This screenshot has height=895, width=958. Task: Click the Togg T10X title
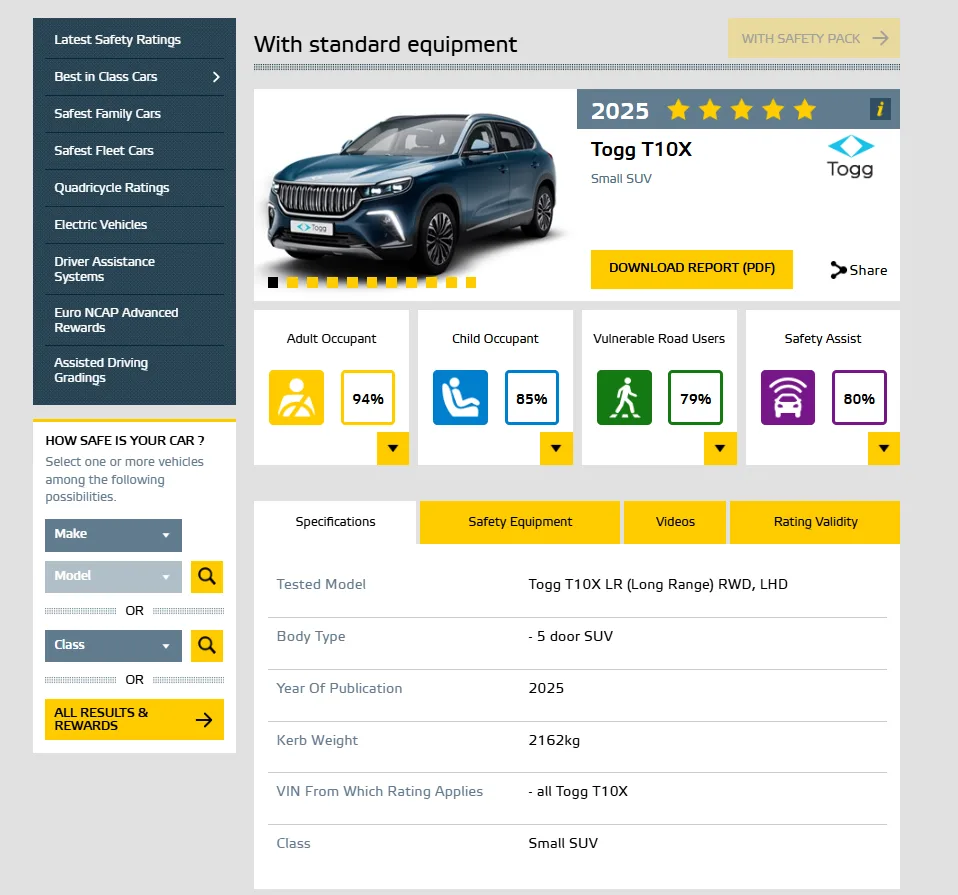coord(641,150)
